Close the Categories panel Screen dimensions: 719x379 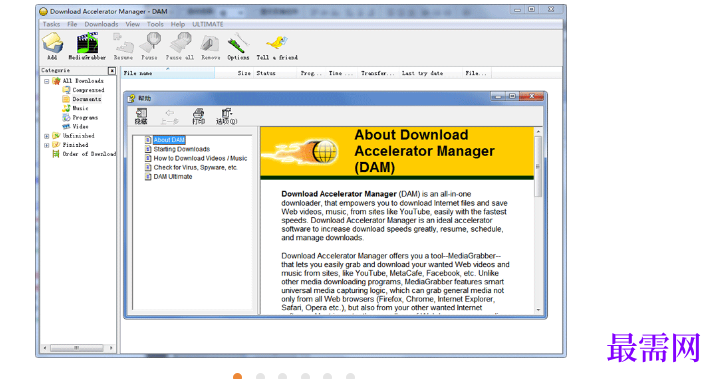coord(112,71)
